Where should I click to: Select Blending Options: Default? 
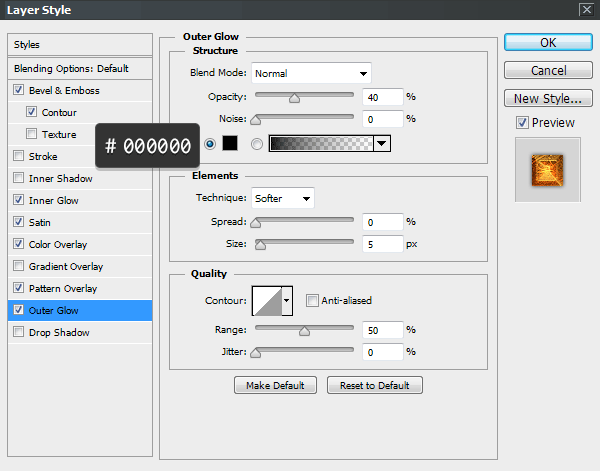(x=71, y=69)
